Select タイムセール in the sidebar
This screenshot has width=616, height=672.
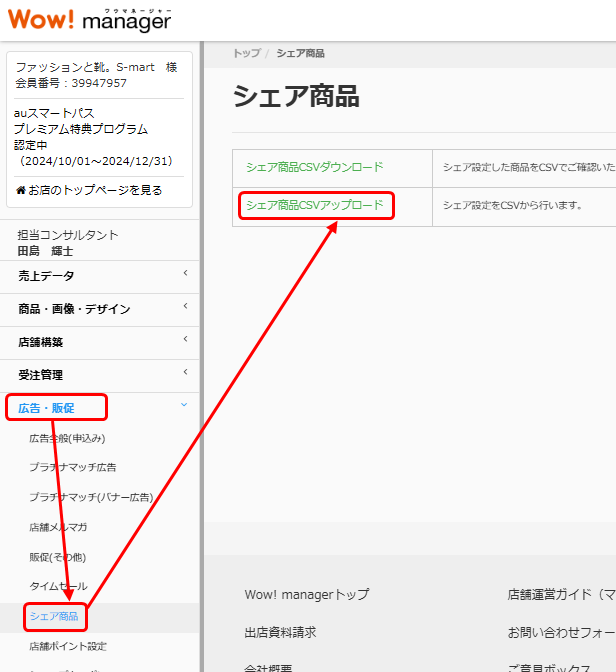(58, 586)
